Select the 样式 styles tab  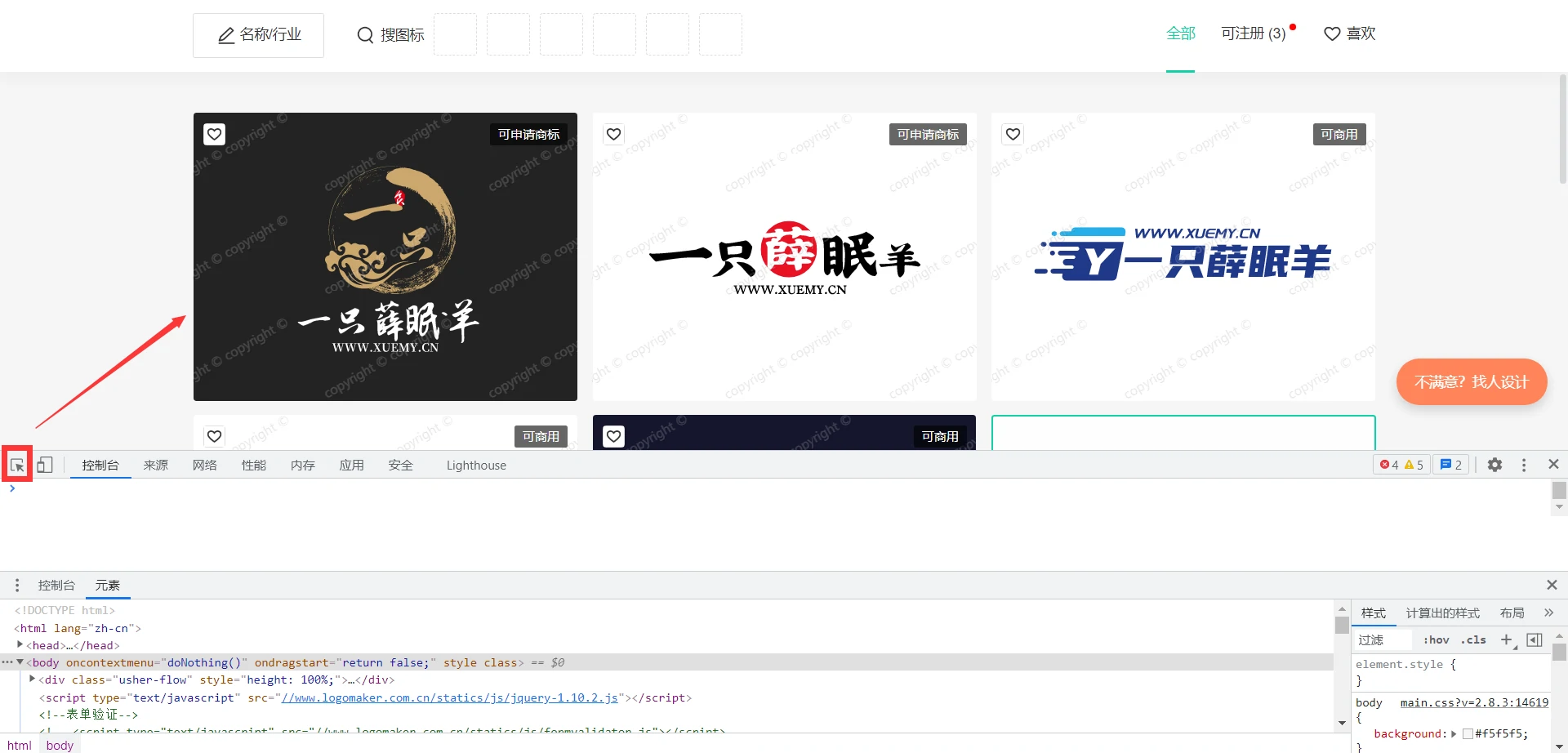click(1373, 613)
